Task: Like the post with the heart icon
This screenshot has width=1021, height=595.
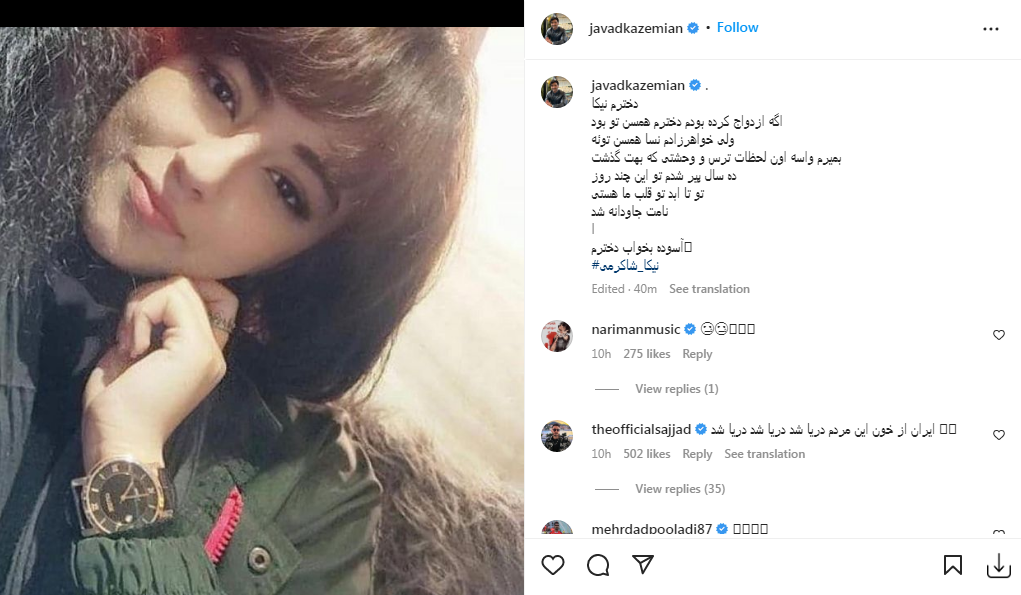Action: coord(553,564)
